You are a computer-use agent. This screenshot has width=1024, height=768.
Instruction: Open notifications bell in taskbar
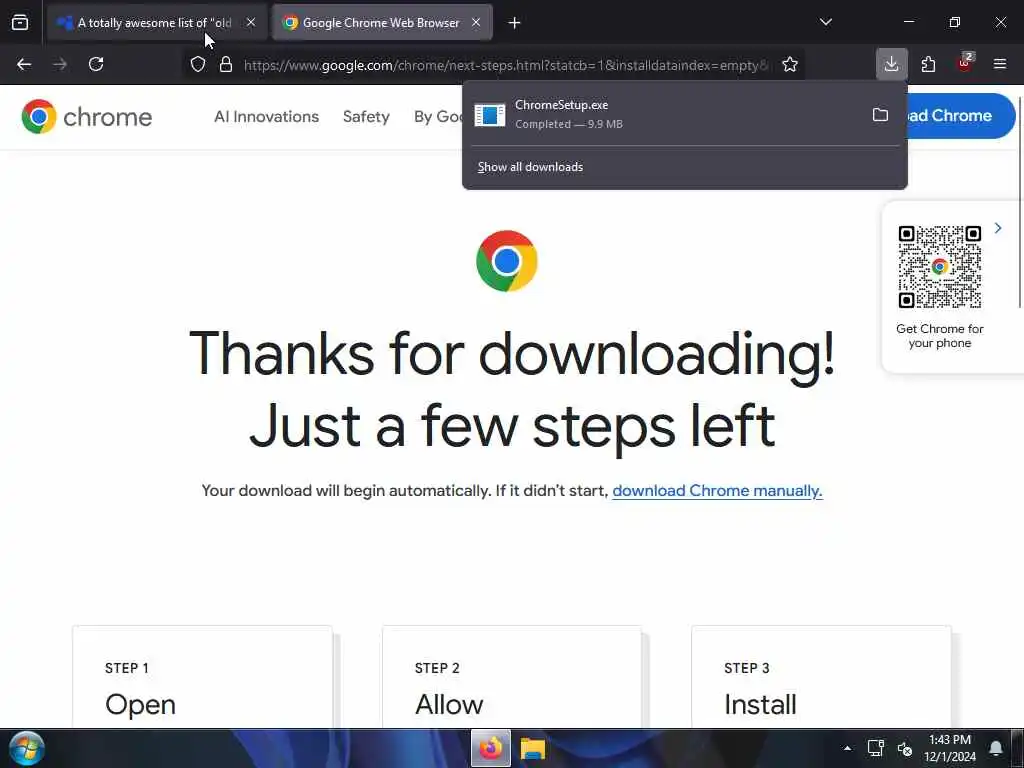(x=995, y=748)
